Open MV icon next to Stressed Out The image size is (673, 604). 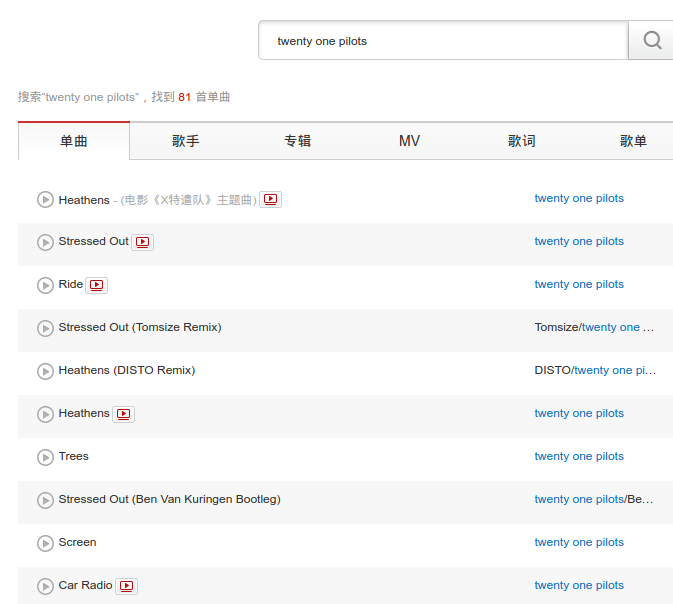coord(142,242)
